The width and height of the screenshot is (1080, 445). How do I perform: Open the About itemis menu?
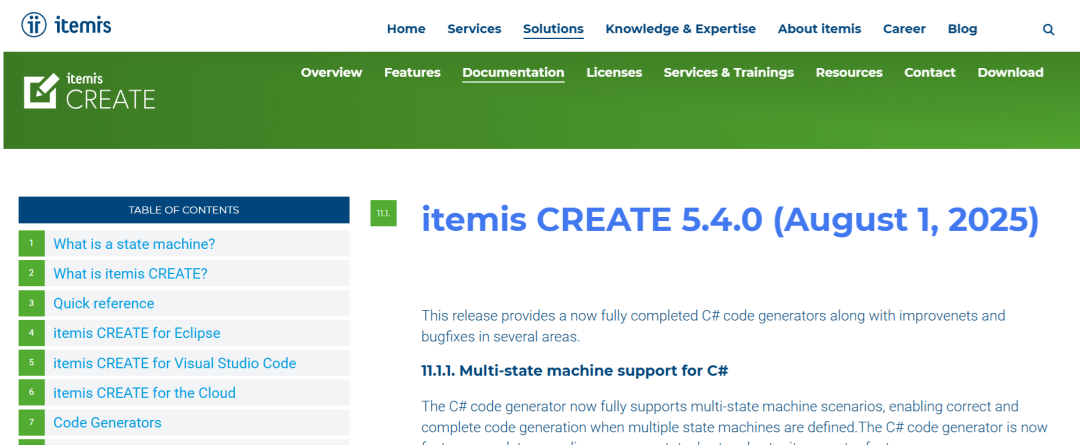coord(819,29)
